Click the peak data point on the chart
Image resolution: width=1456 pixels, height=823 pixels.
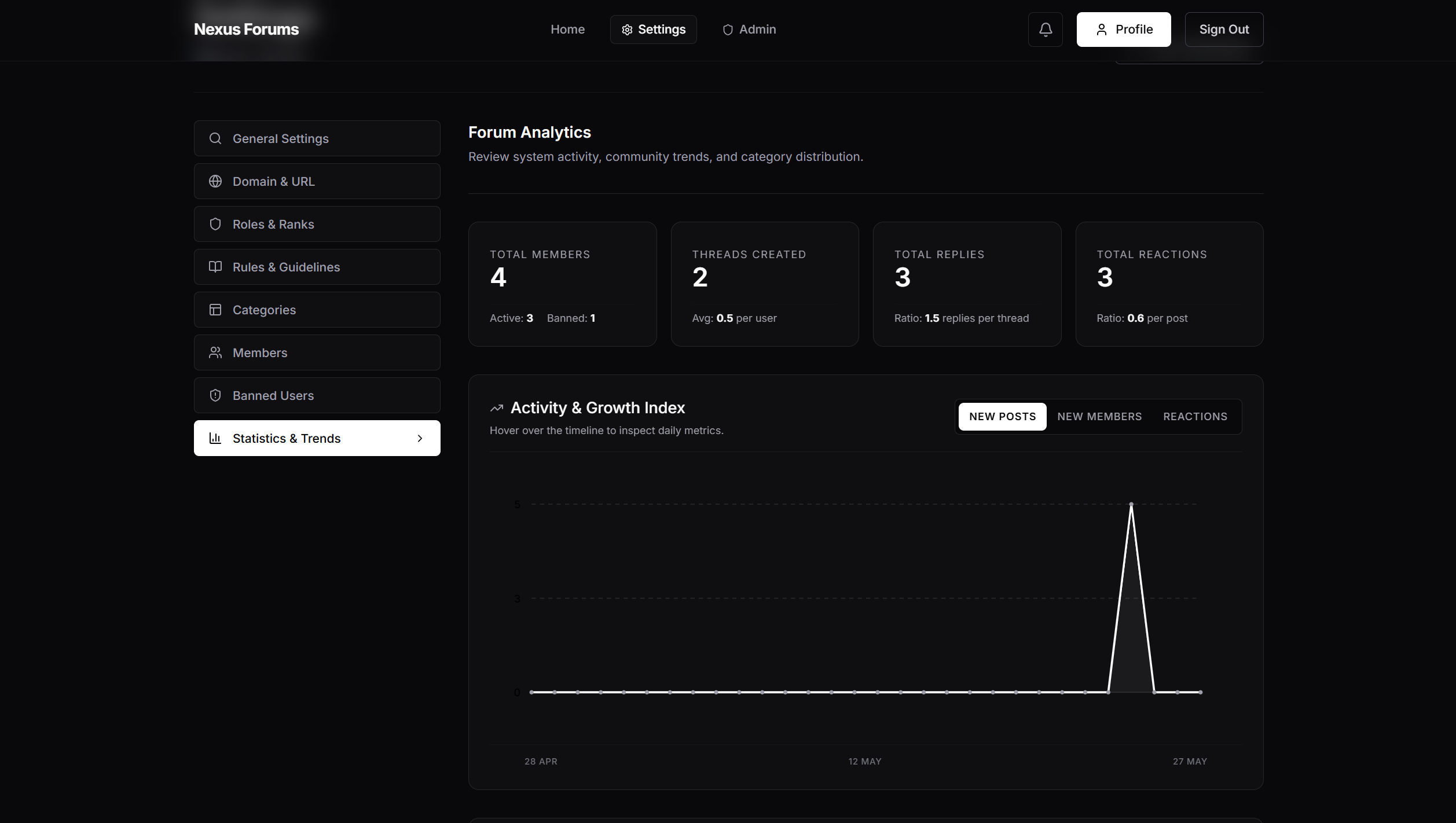1131,504
